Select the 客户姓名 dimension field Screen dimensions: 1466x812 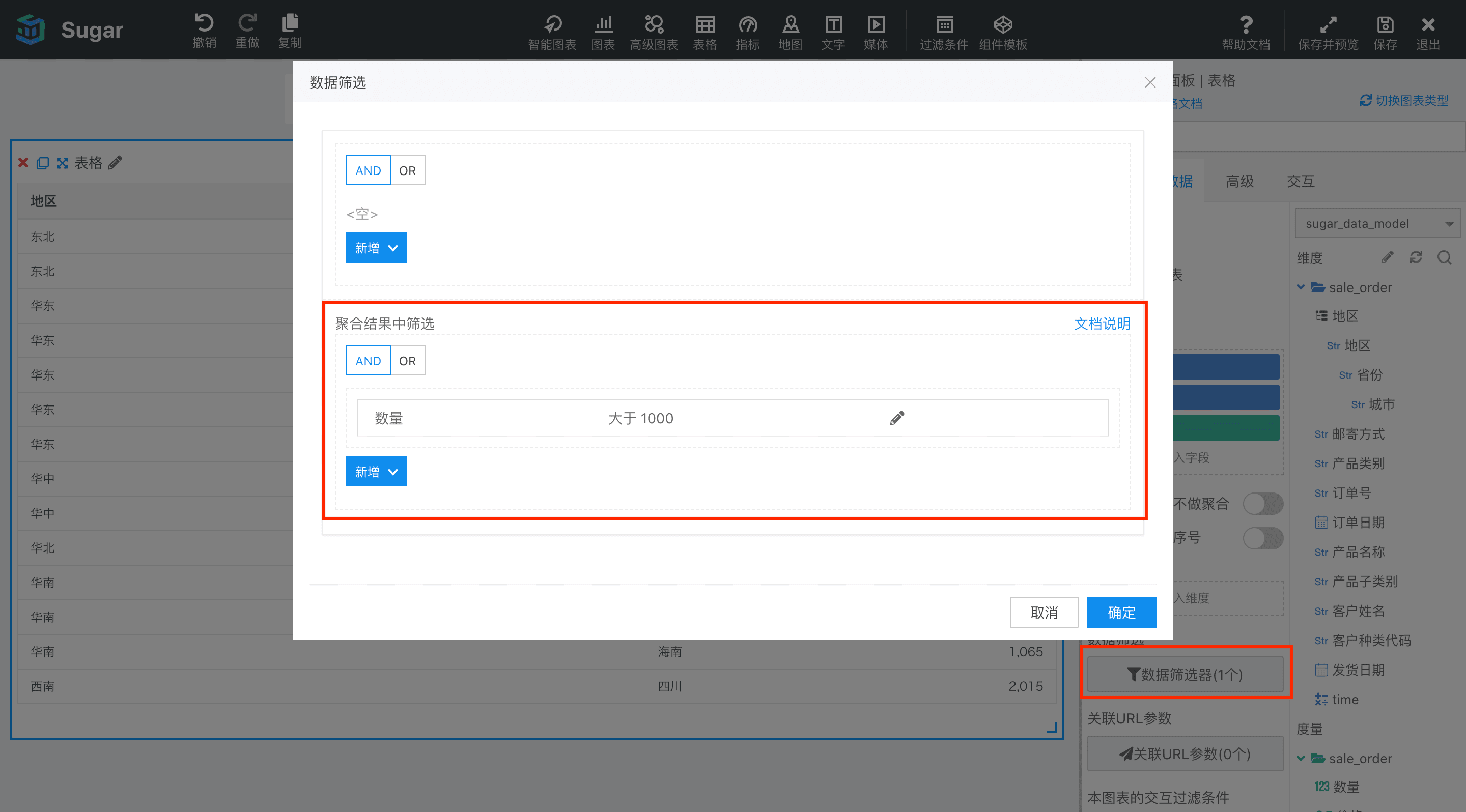click(1349, 611)
